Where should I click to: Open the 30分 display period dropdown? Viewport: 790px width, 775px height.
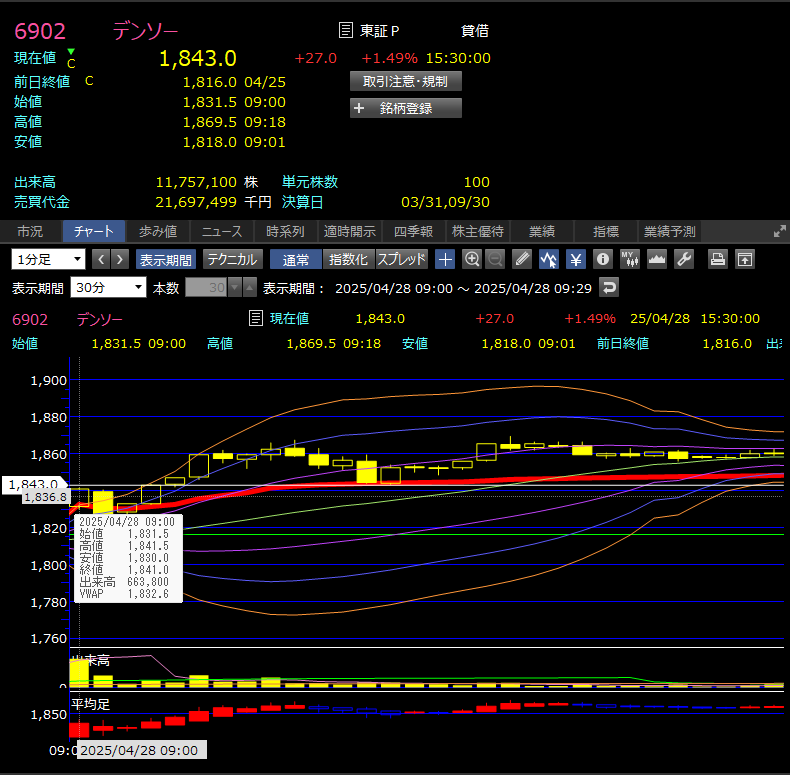click(108, 287)
